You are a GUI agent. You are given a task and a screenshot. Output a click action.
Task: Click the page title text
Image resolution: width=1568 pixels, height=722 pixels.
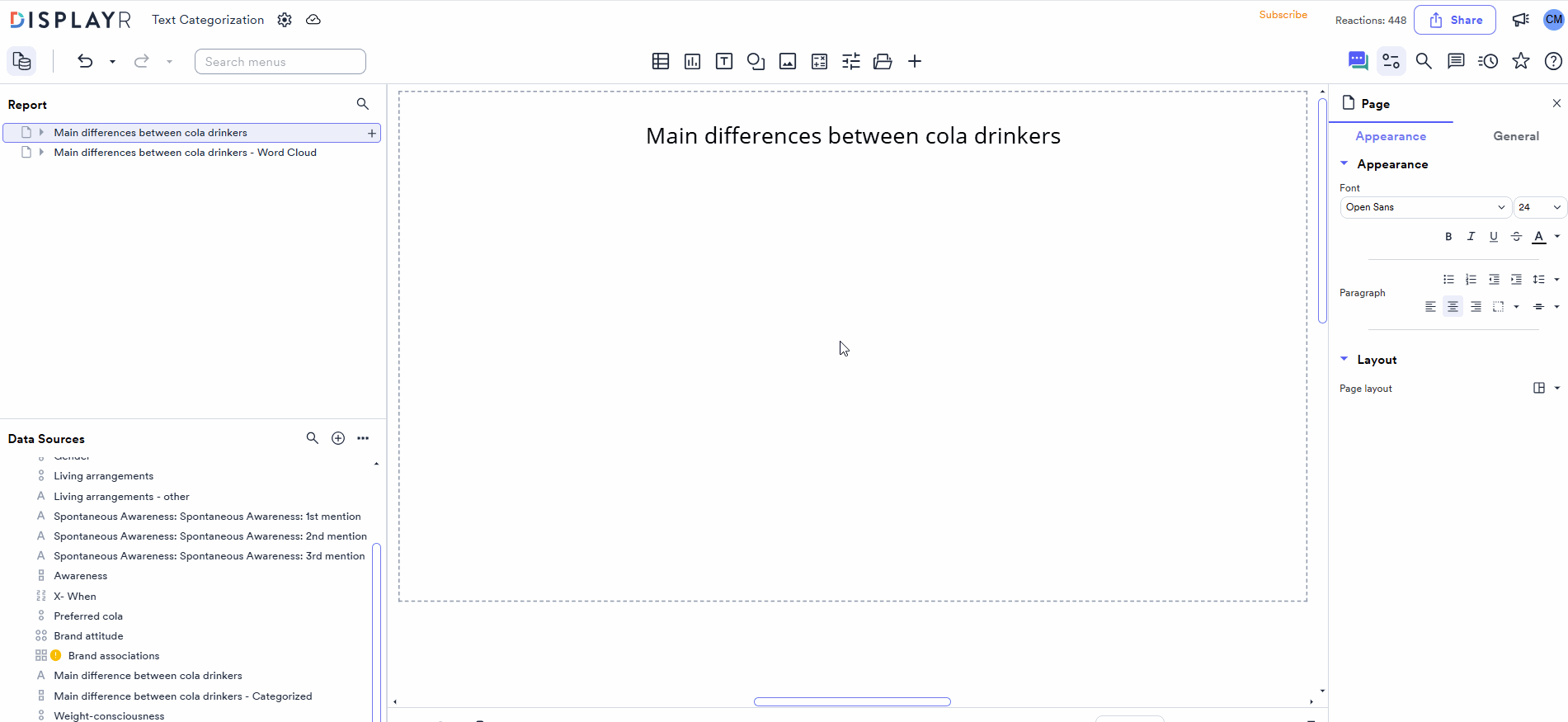click(853, 136)
